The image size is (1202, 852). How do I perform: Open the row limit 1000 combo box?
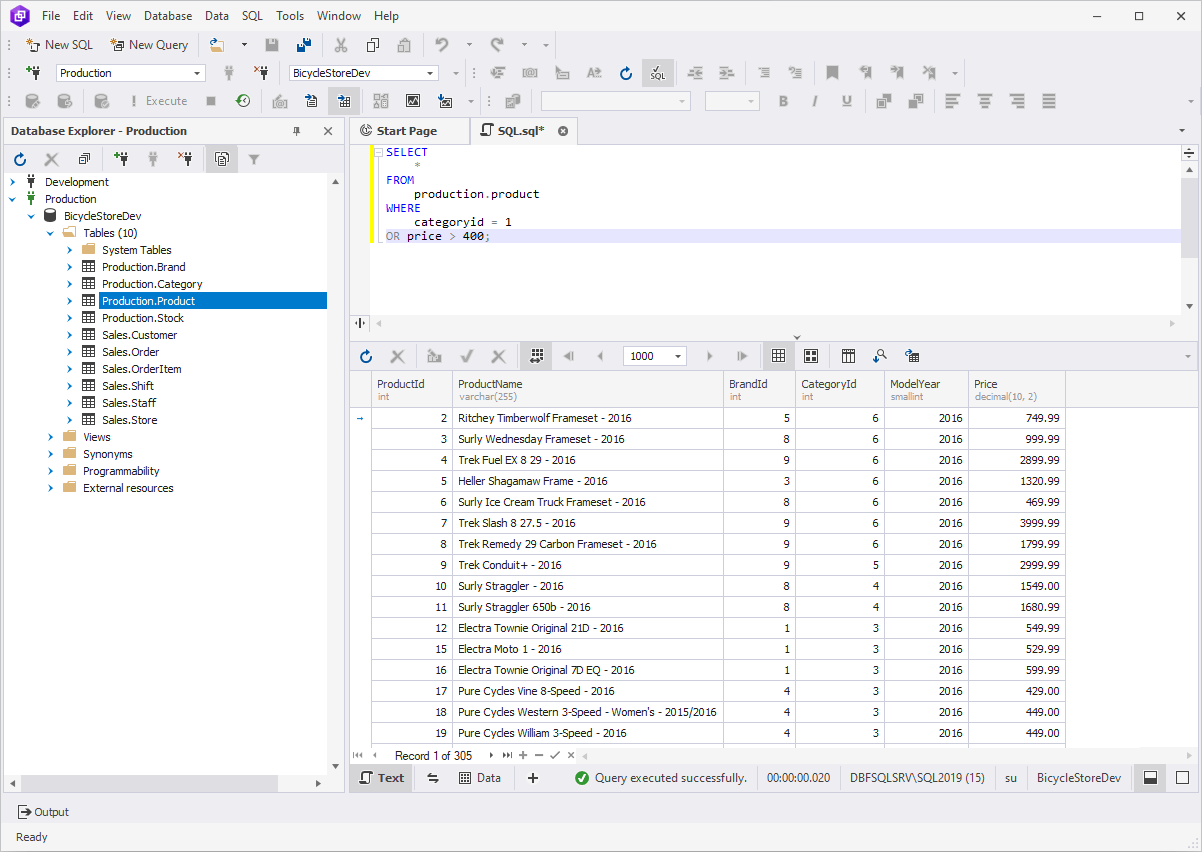coord(676,356)
